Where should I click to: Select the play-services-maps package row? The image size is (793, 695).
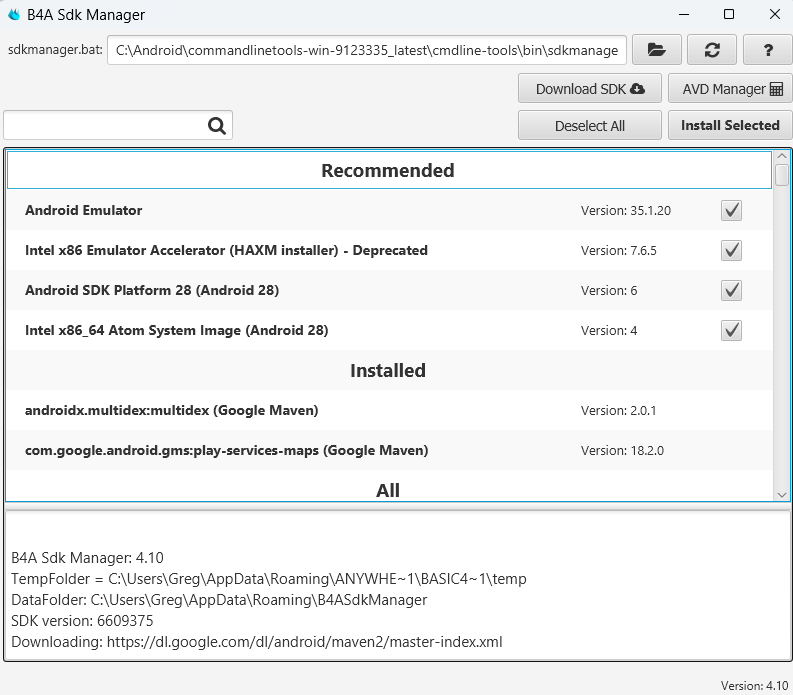(x=300, y=450)
